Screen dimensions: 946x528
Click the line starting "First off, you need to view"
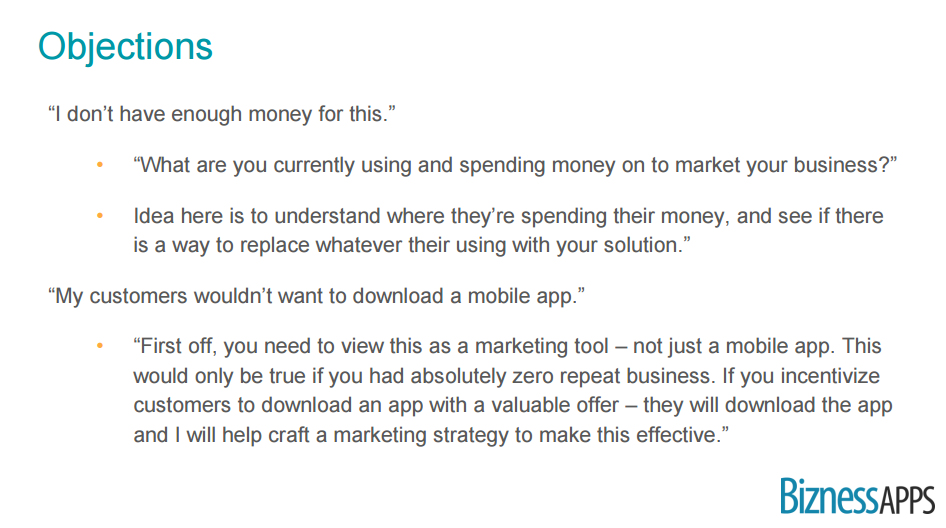click(x=507, y=347)
